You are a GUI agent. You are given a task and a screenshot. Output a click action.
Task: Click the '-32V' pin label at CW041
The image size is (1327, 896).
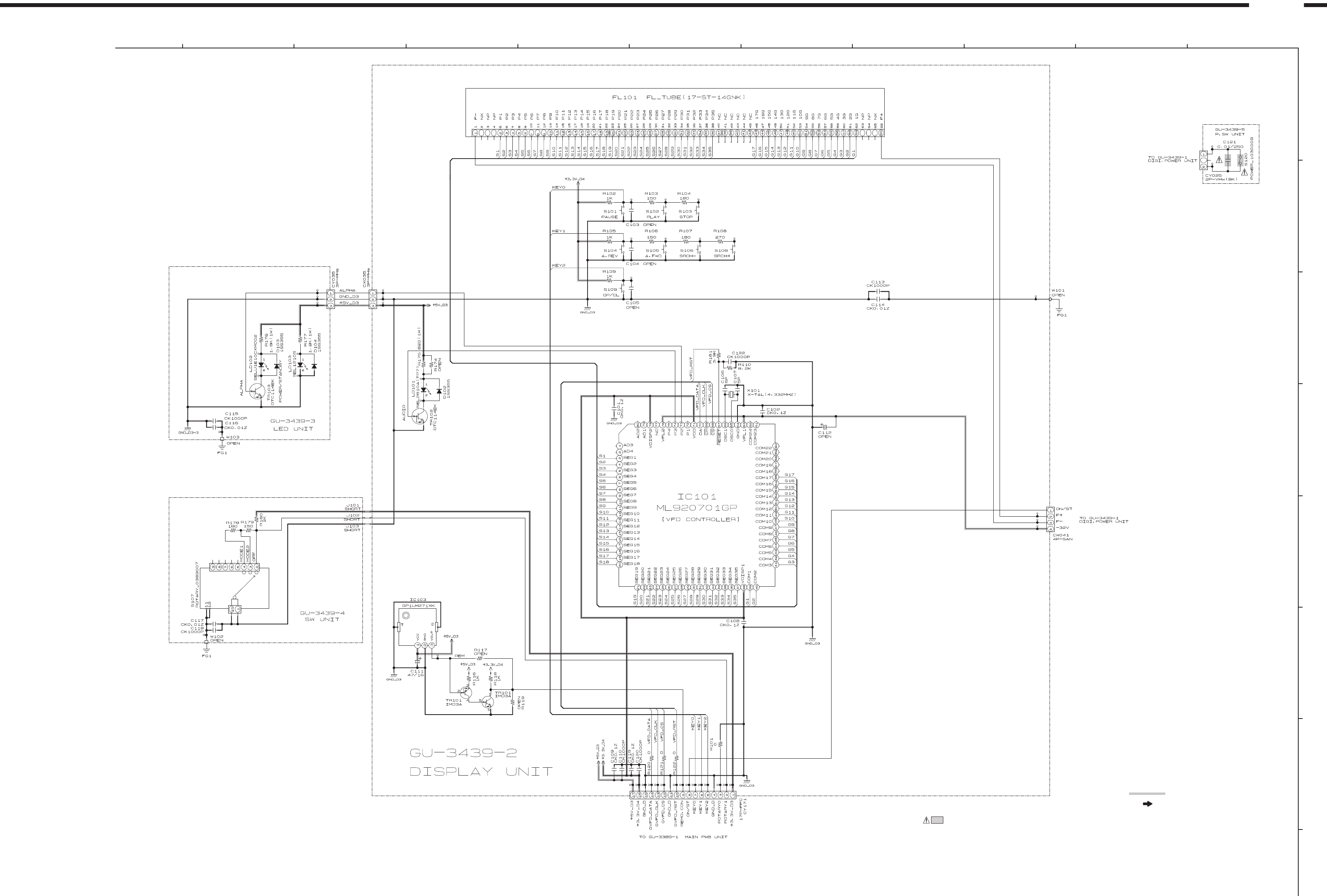pos(1062,528)
